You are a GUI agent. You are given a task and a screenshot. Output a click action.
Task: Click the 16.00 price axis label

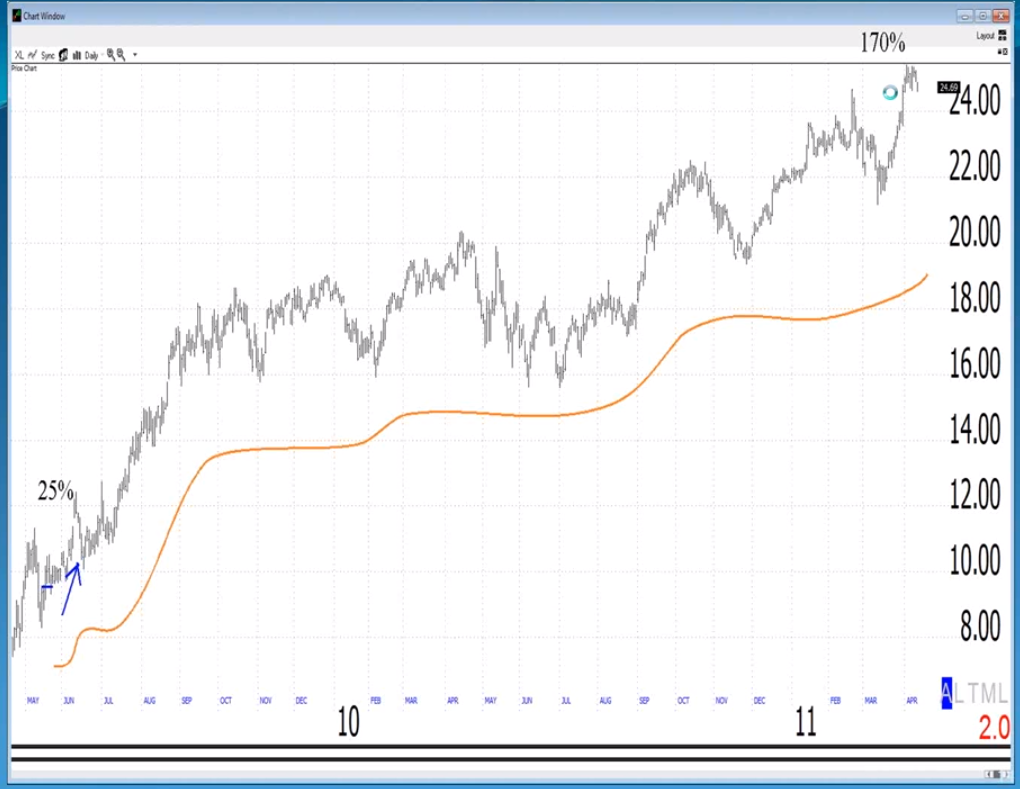click(x=974, y=364)
